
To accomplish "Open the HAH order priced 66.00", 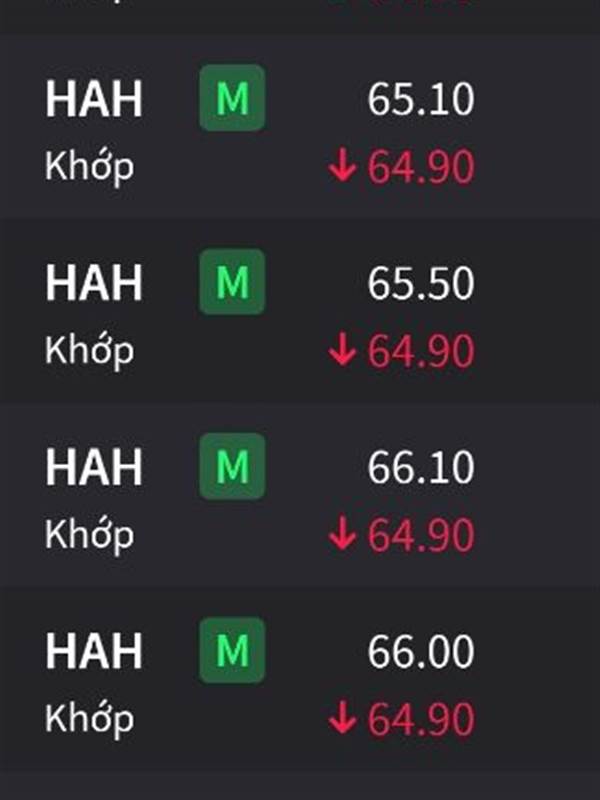I will pos(300,680).
